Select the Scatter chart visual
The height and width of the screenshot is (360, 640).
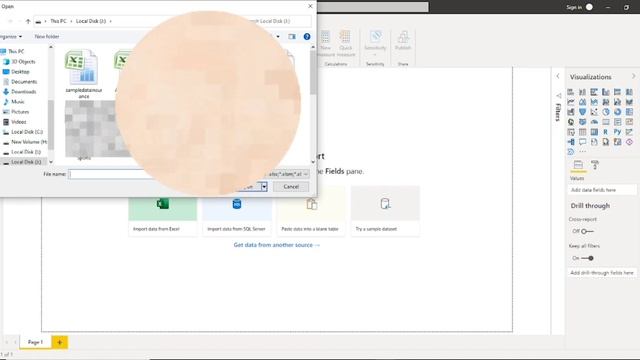point(594,112)
